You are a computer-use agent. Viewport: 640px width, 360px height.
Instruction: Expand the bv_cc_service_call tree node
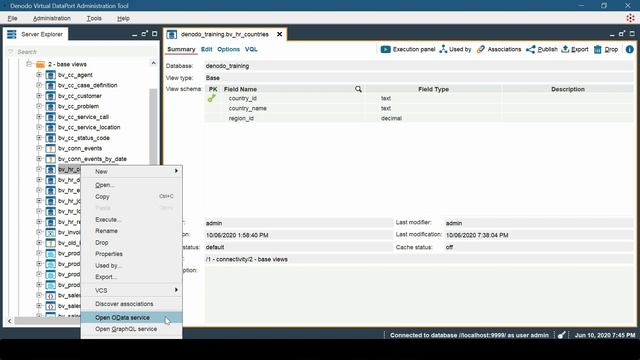(39, 117)
